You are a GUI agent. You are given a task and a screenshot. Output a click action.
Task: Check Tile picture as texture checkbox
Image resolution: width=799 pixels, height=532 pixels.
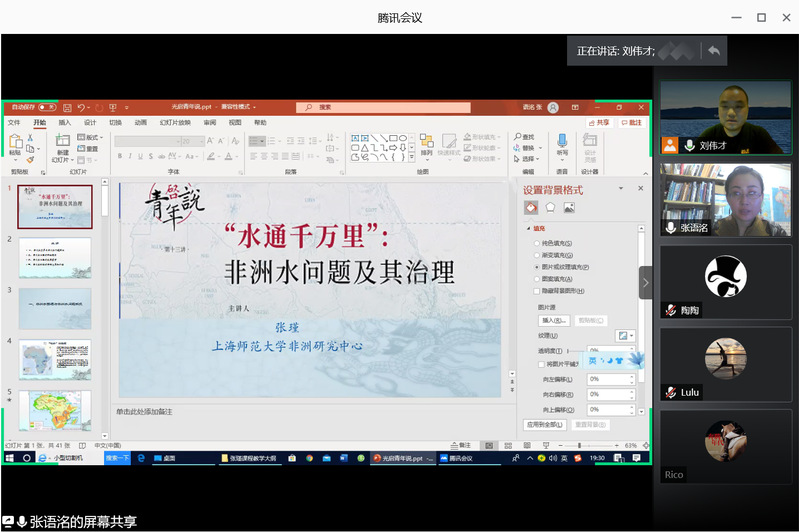click(x=541, y=364)
